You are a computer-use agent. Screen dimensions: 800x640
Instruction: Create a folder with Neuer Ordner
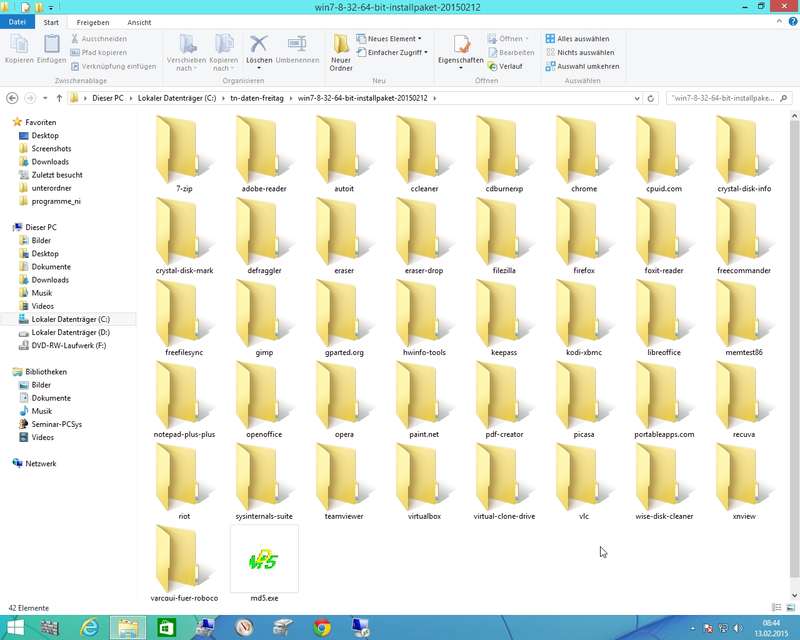[341, 52]
